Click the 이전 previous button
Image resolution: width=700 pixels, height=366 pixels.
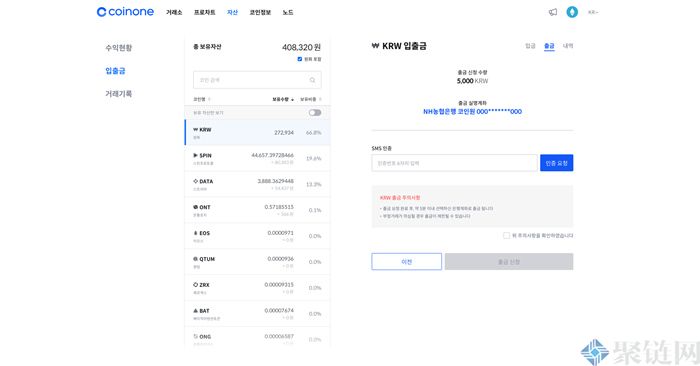pos(407,262)
